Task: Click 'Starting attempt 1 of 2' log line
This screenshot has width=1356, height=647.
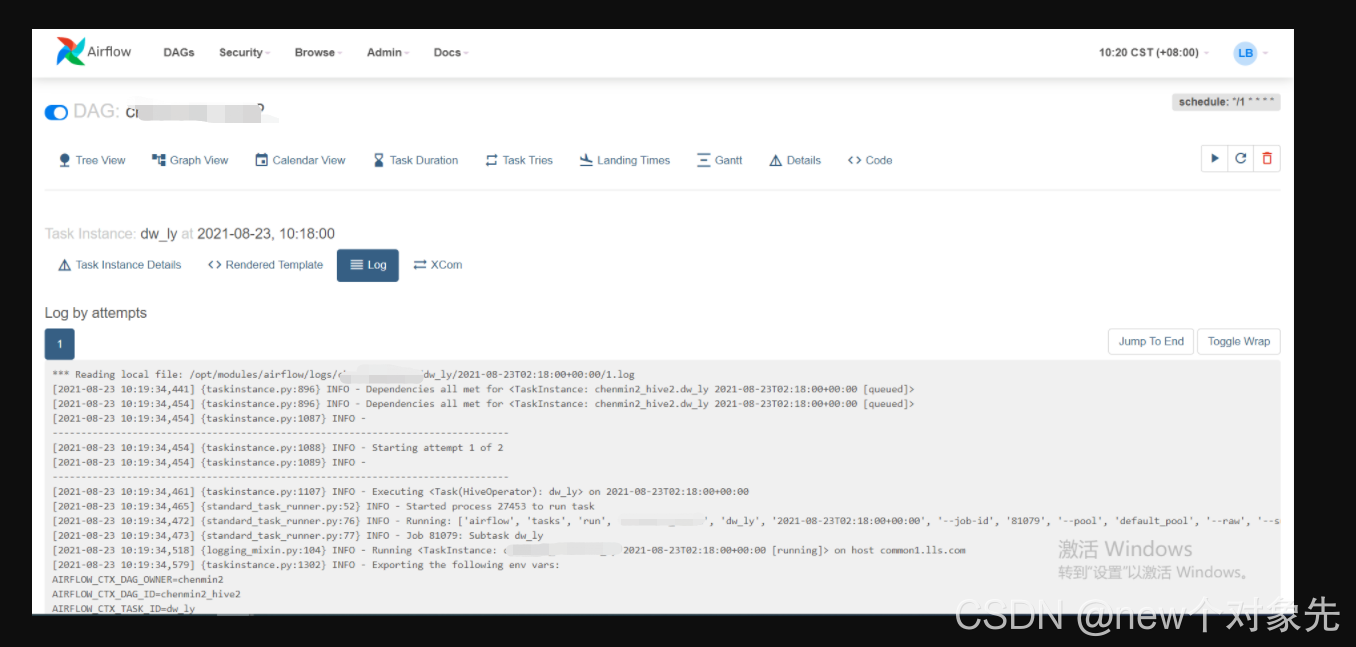Action: [x=278, y=448]
